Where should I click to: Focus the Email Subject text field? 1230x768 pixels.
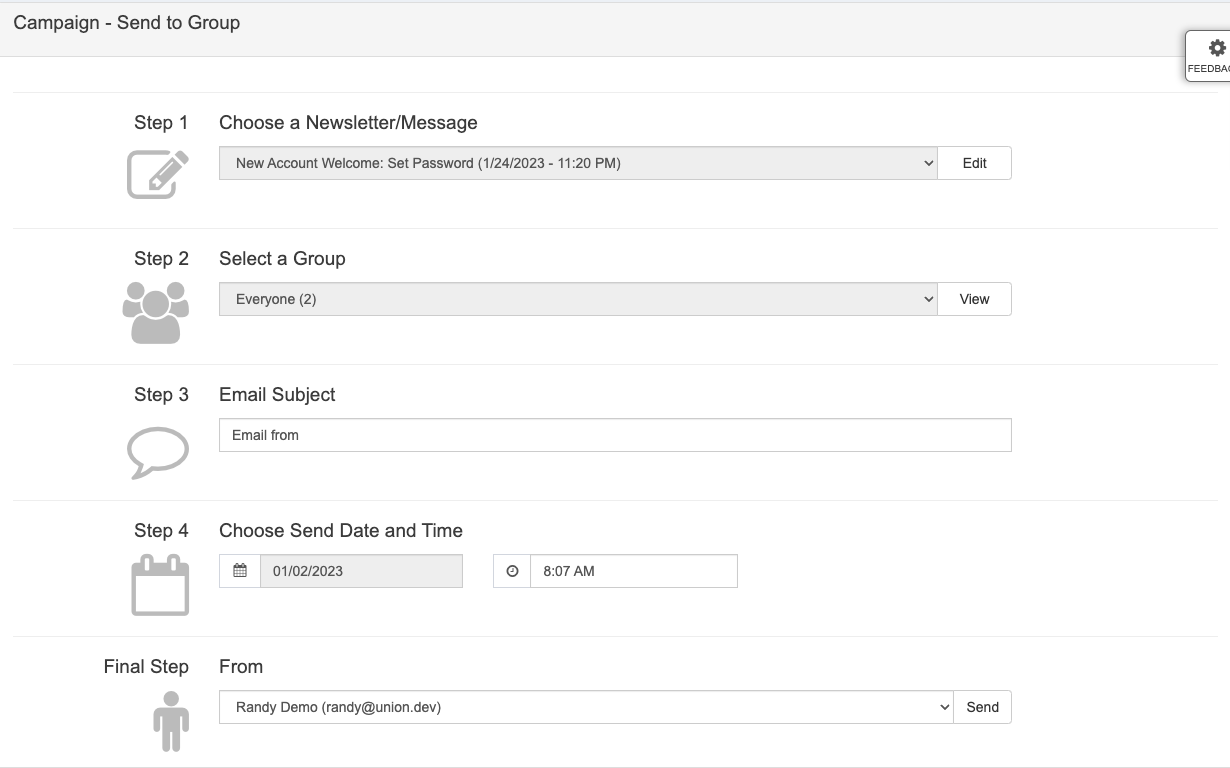tap(615, 435)
